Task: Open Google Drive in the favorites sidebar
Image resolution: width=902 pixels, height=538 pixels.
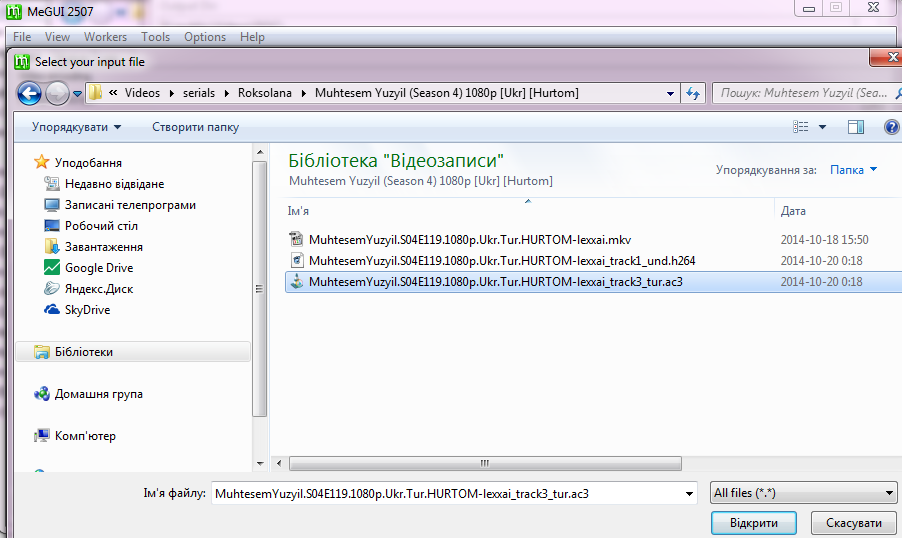Action: (x=98, y=268)
